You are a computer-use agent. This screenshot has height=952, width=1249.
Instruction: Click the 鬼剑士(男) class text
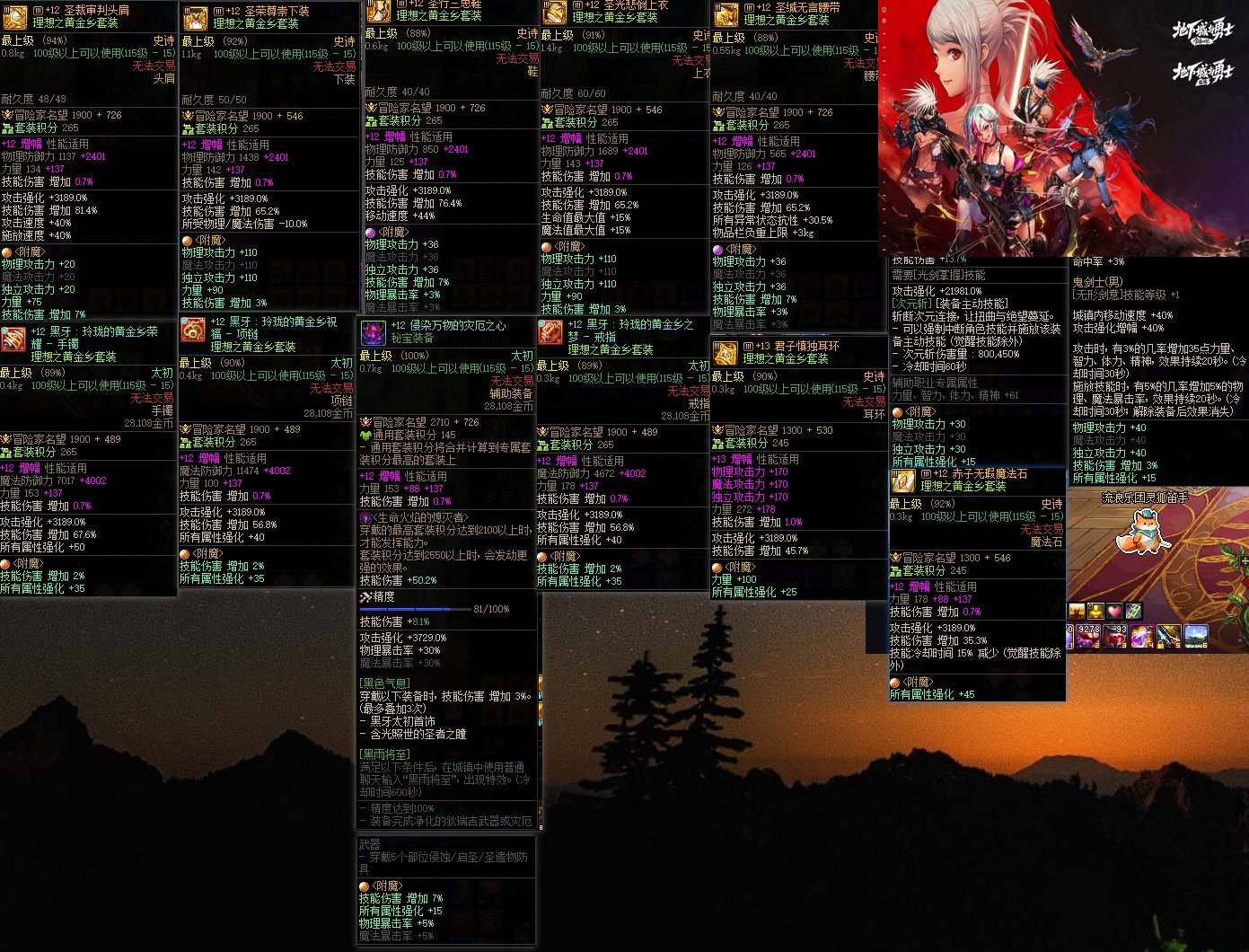[1099, 282]
